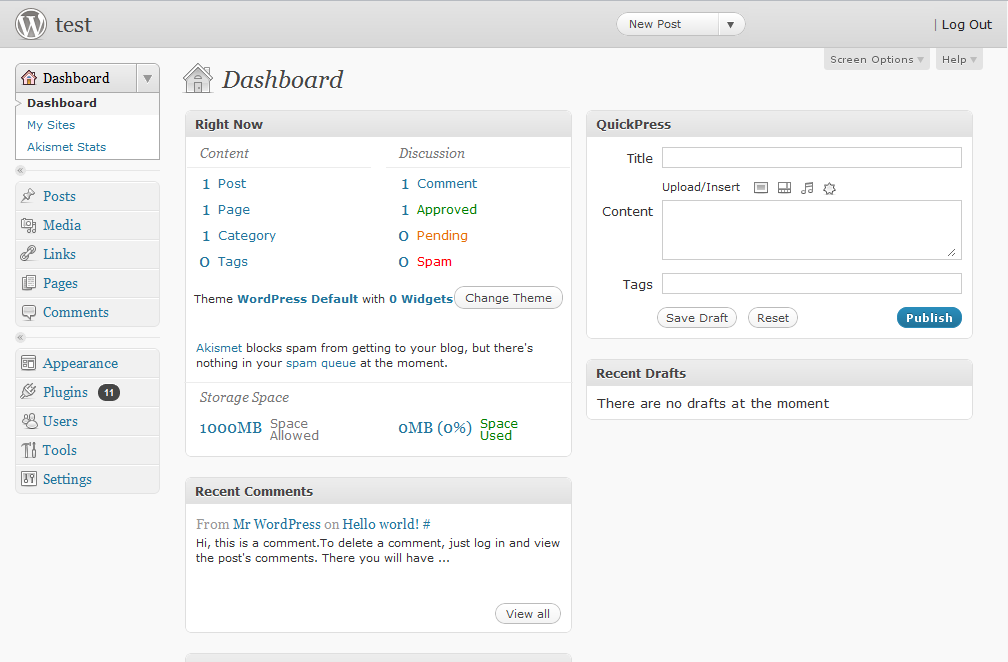1008x662 pixels.
Task: Collapse sidebar using separator arrow below Comments
Action: [21, 337]
